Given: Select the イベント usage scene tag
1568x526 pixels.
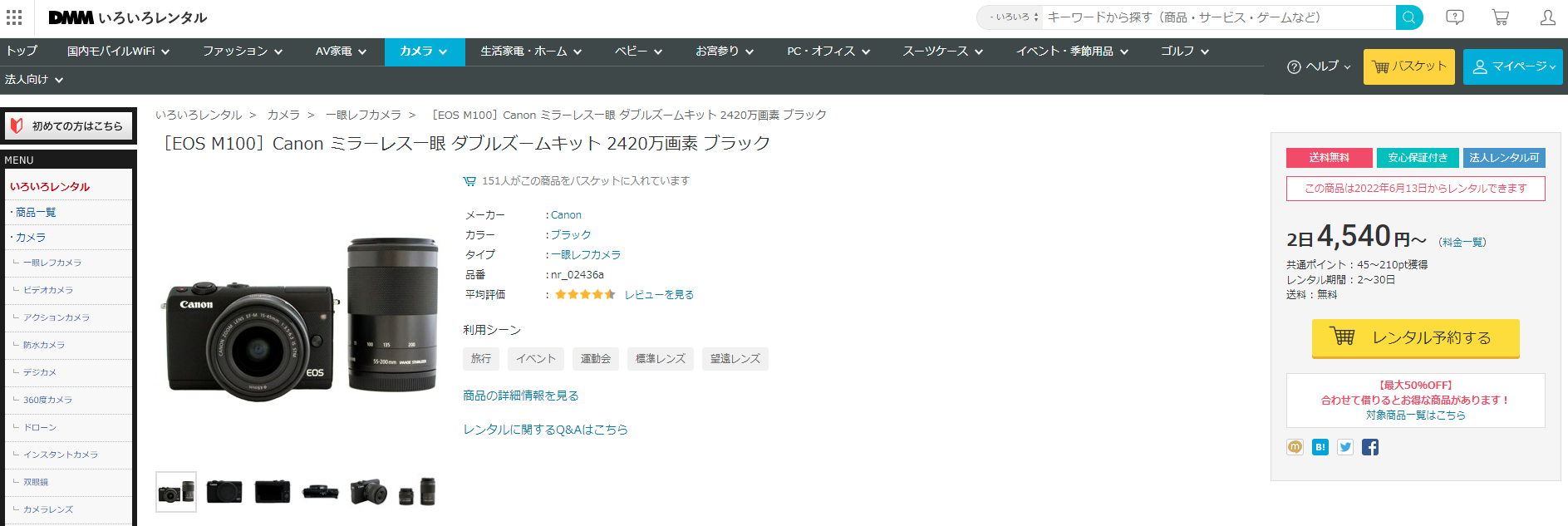Looking at the screenshot, I should (x=536, y=359).
